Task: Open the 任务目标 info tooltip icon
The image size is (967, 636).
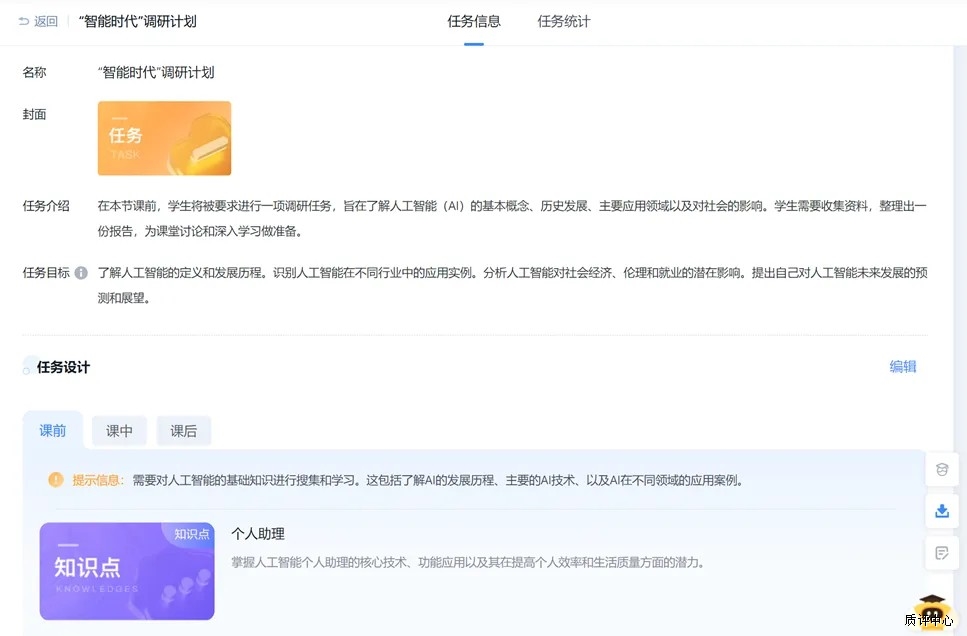Action: point(81,273)
